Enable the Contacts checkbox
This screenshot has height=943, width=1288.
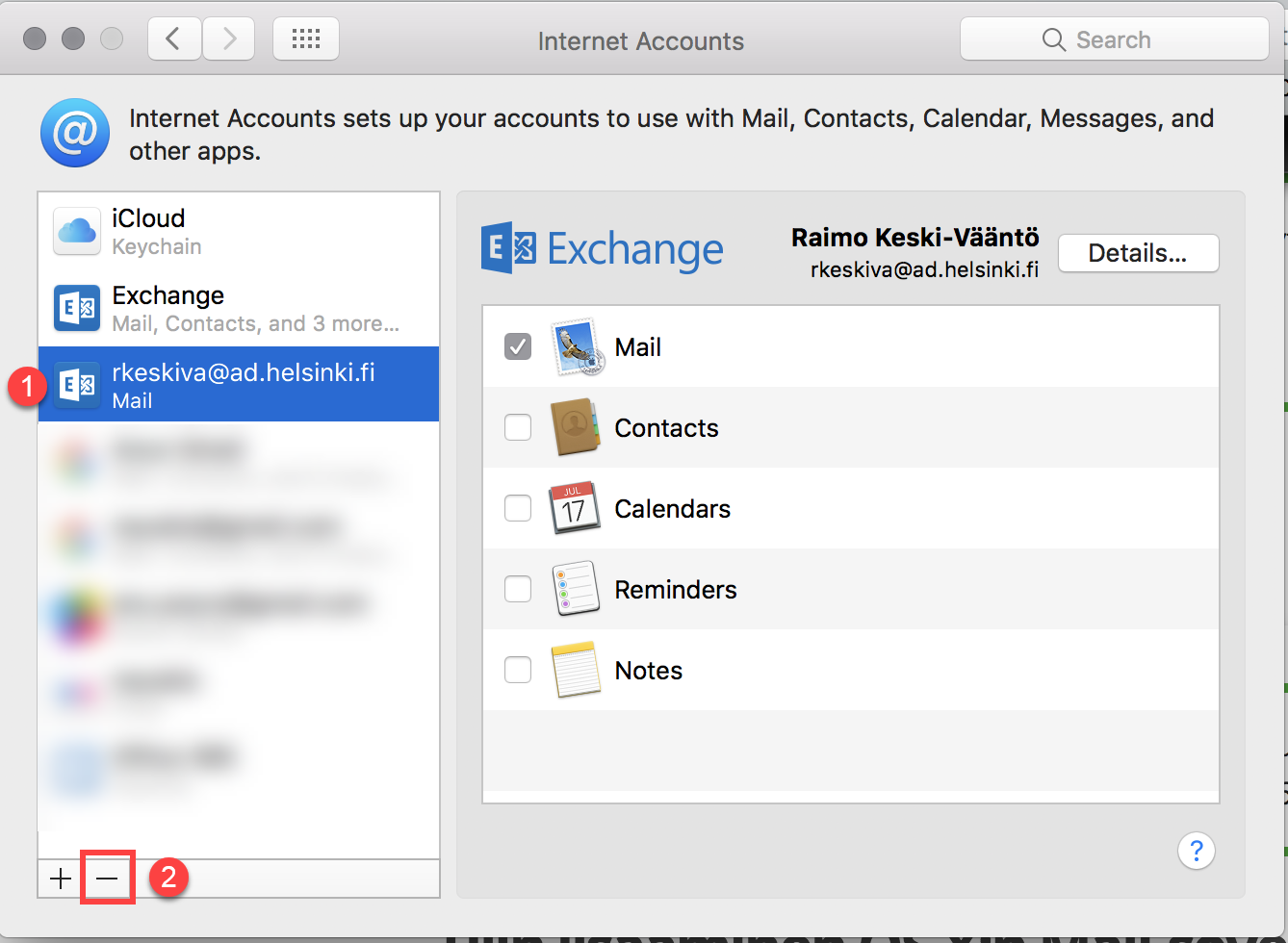pyautogui.click(x=518, y=427)
